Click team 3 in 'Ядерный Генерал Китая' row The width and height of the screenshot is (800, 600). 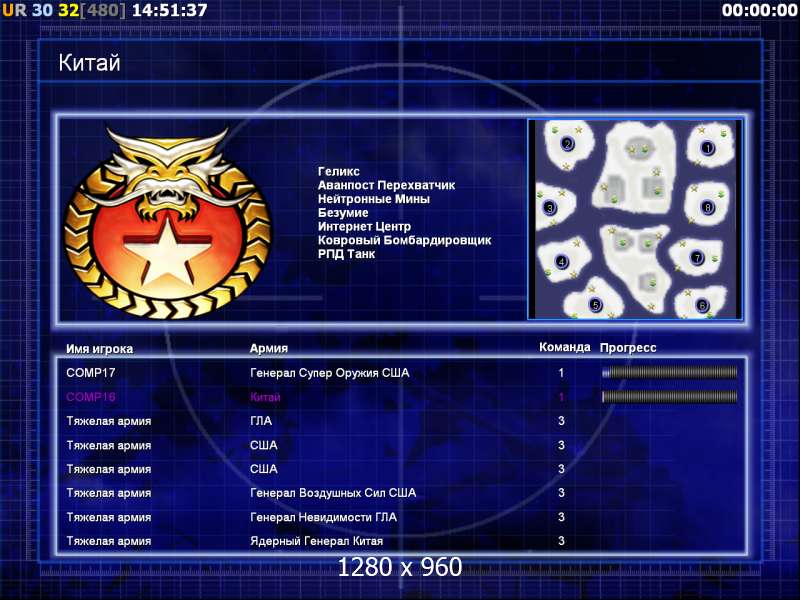561,541
